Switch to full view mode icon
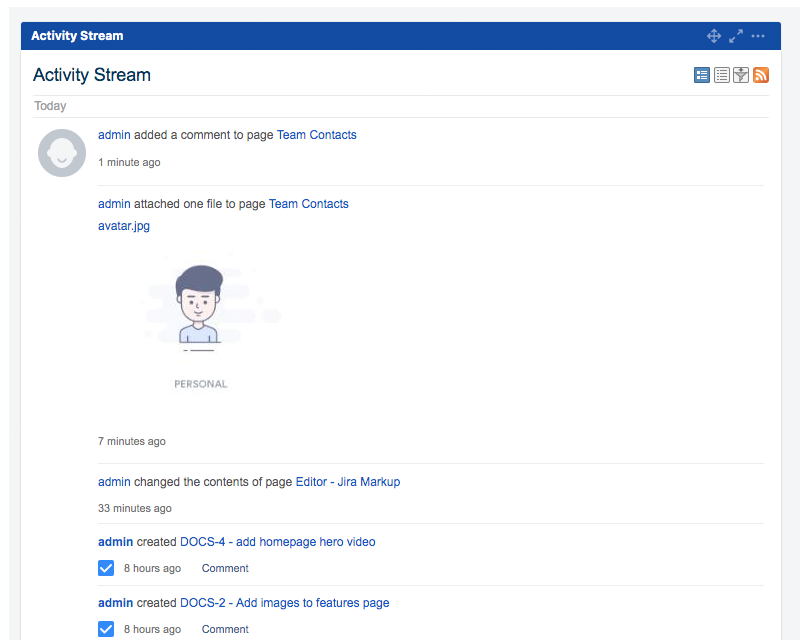The height and width of the screenshot is (640, 800). point(702,75)
